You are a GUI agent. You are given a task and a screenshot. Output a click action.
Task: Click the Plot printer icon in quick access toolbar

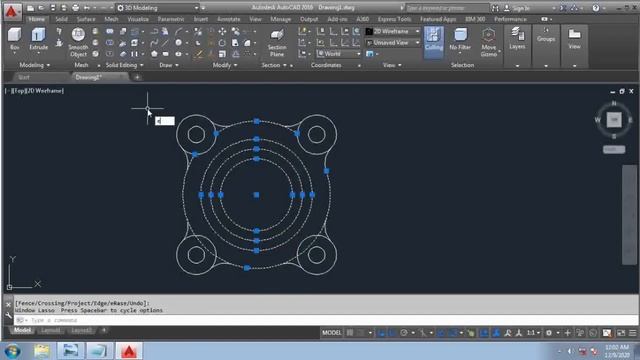click(x=75, y=8)
